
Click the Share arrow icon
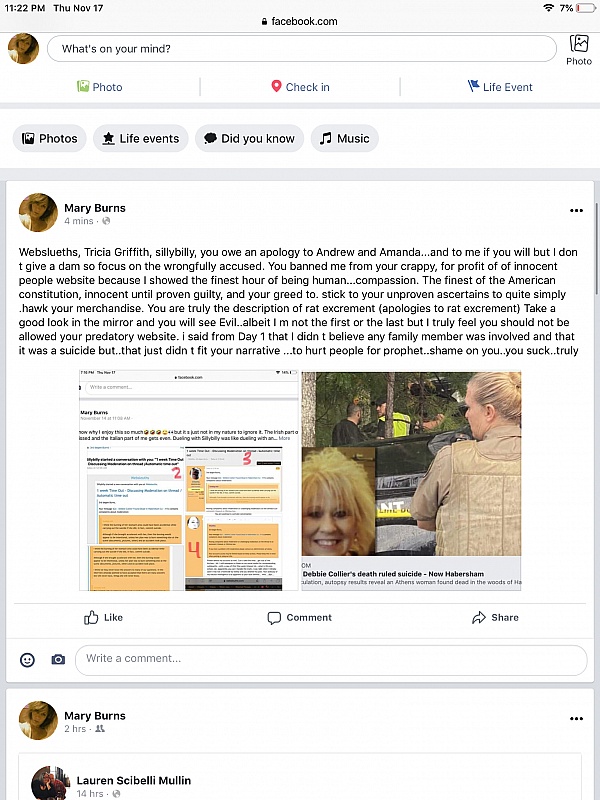479,617
